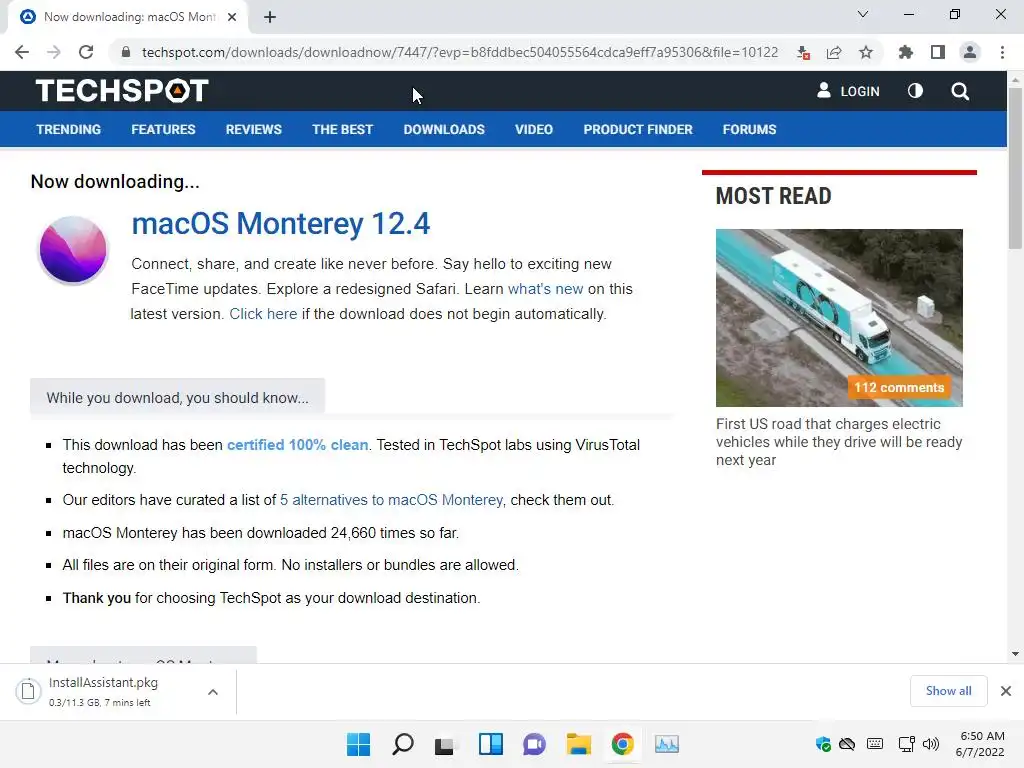Open the what's new link
1024x768 pixels.
pyautogui.click(x=545, y=289)
